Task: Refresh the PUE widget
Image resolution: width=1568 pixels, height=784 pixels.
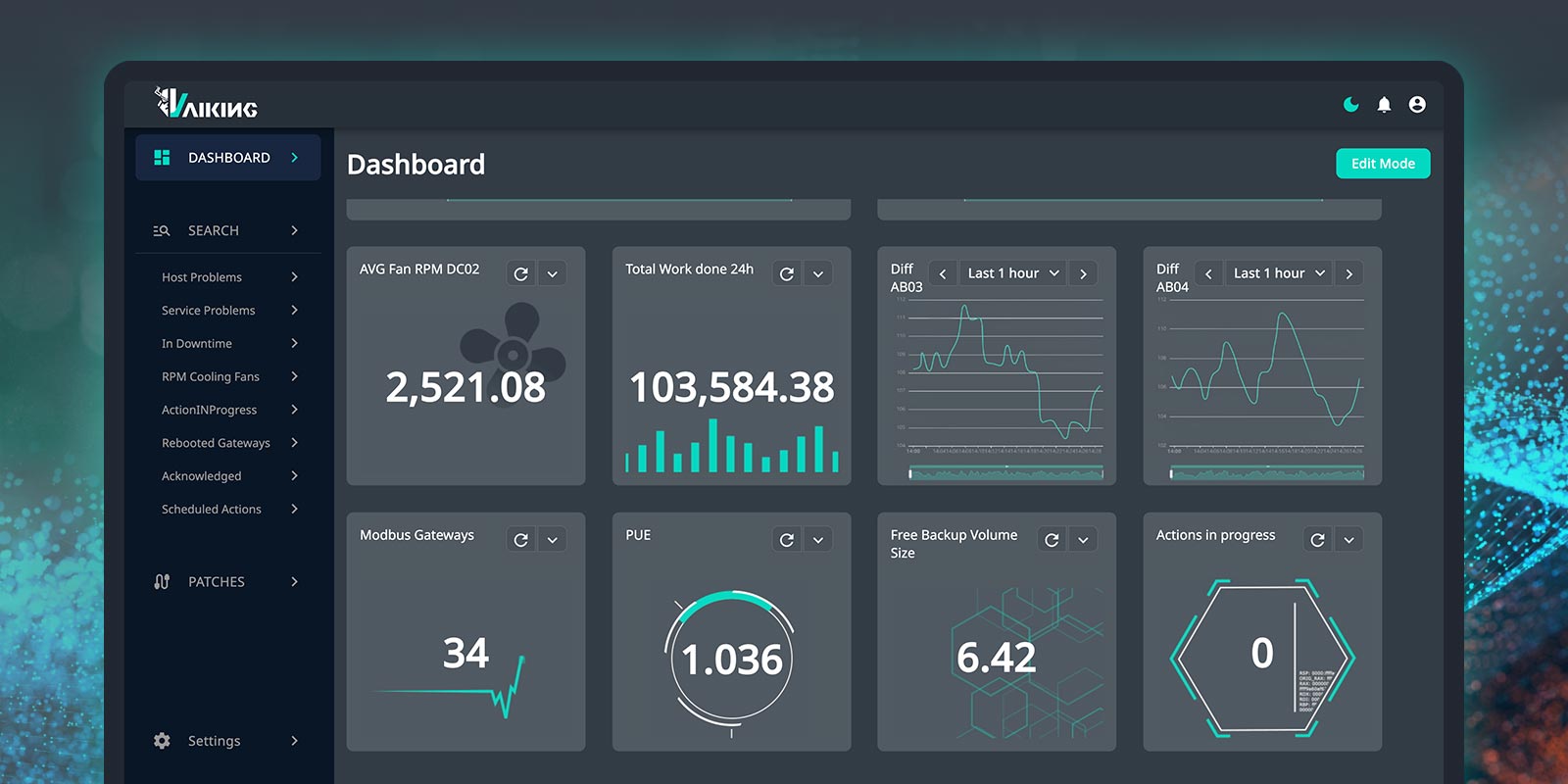Action: point(787,540)
